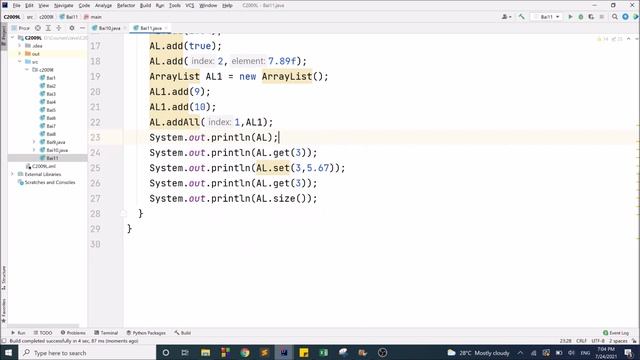Open Project panel settings gear

72,28
